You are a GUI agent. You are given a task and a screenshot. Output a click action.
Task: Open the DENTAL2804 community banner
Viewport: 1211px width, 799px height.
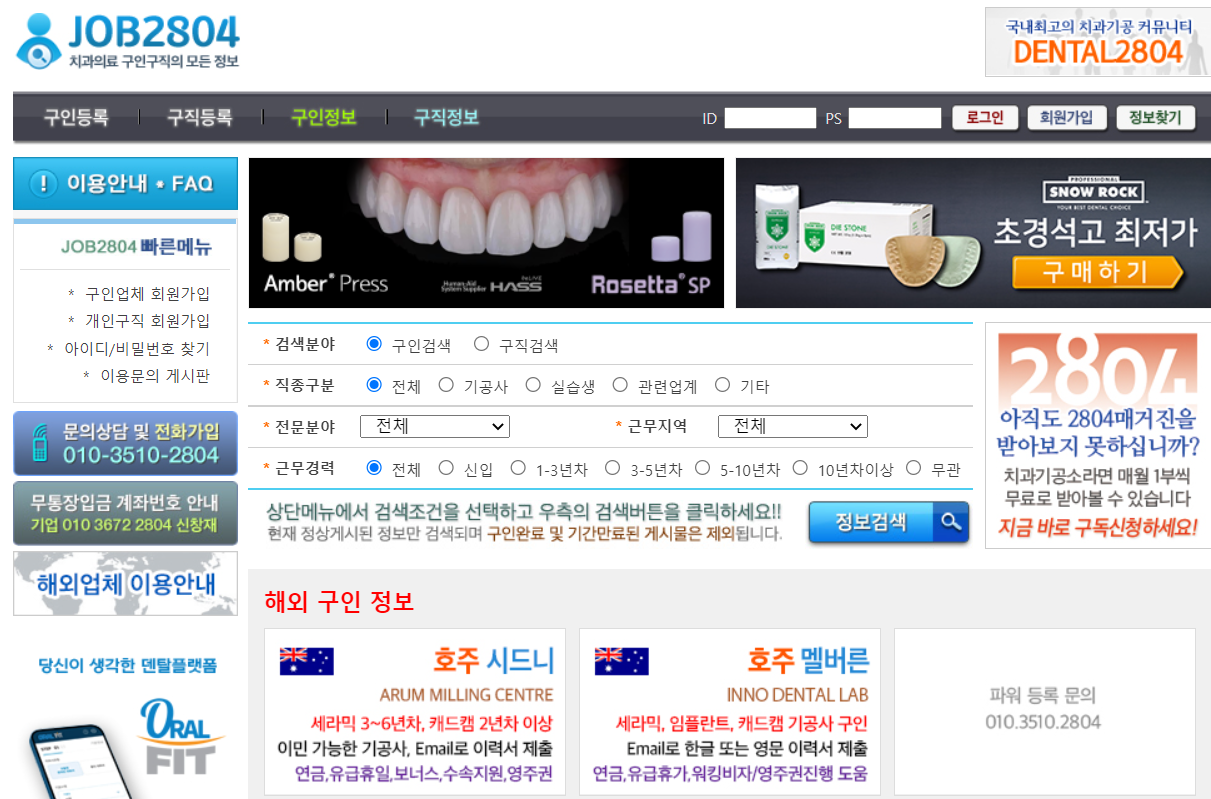[1097, 42]
